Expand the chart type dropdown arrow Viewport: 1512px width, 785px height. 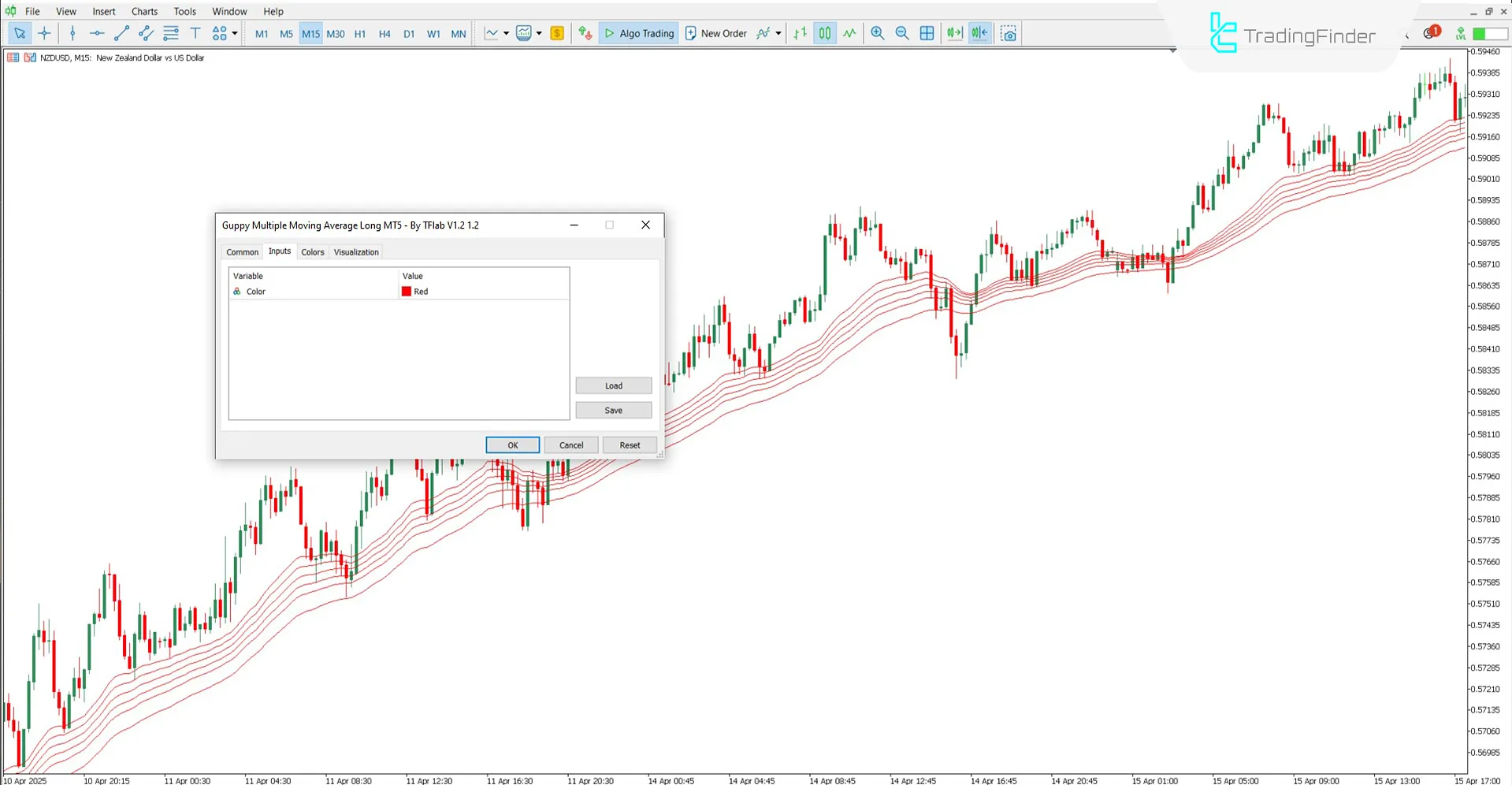click(507, 33)
